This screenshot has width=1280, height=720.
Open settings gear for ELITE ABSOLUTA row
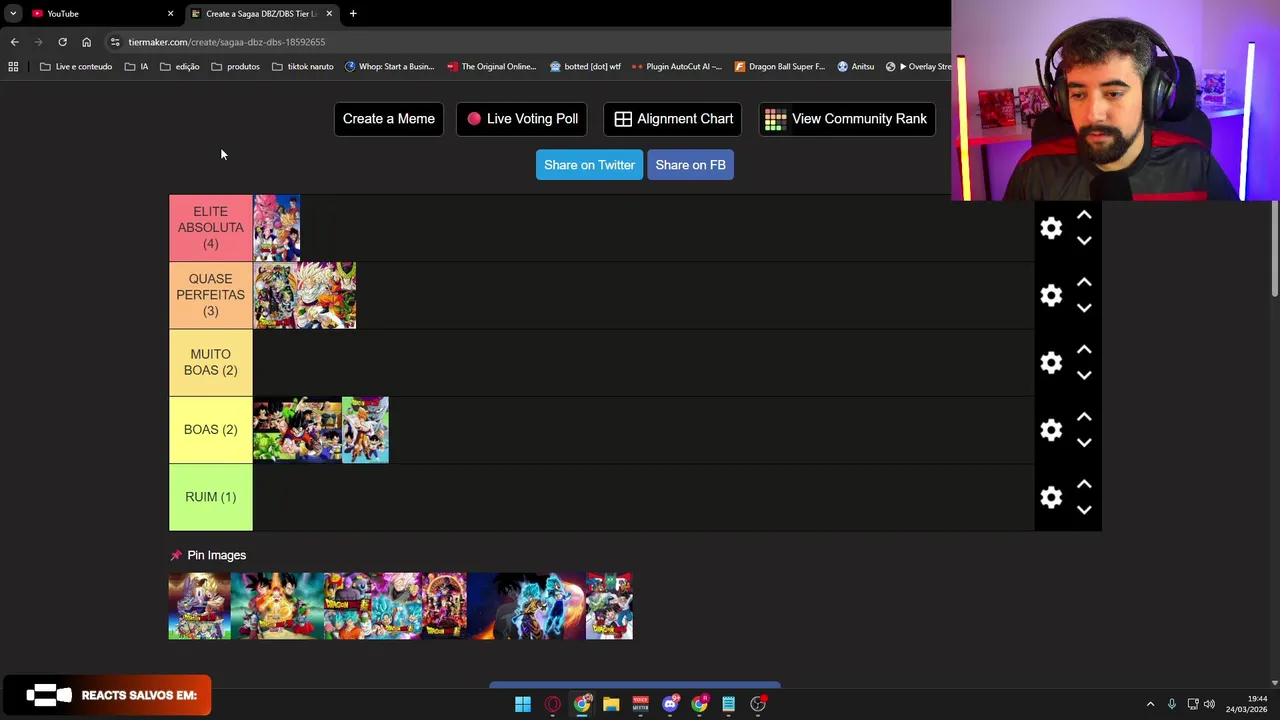pyautogui.click(x=1051, y=228)
